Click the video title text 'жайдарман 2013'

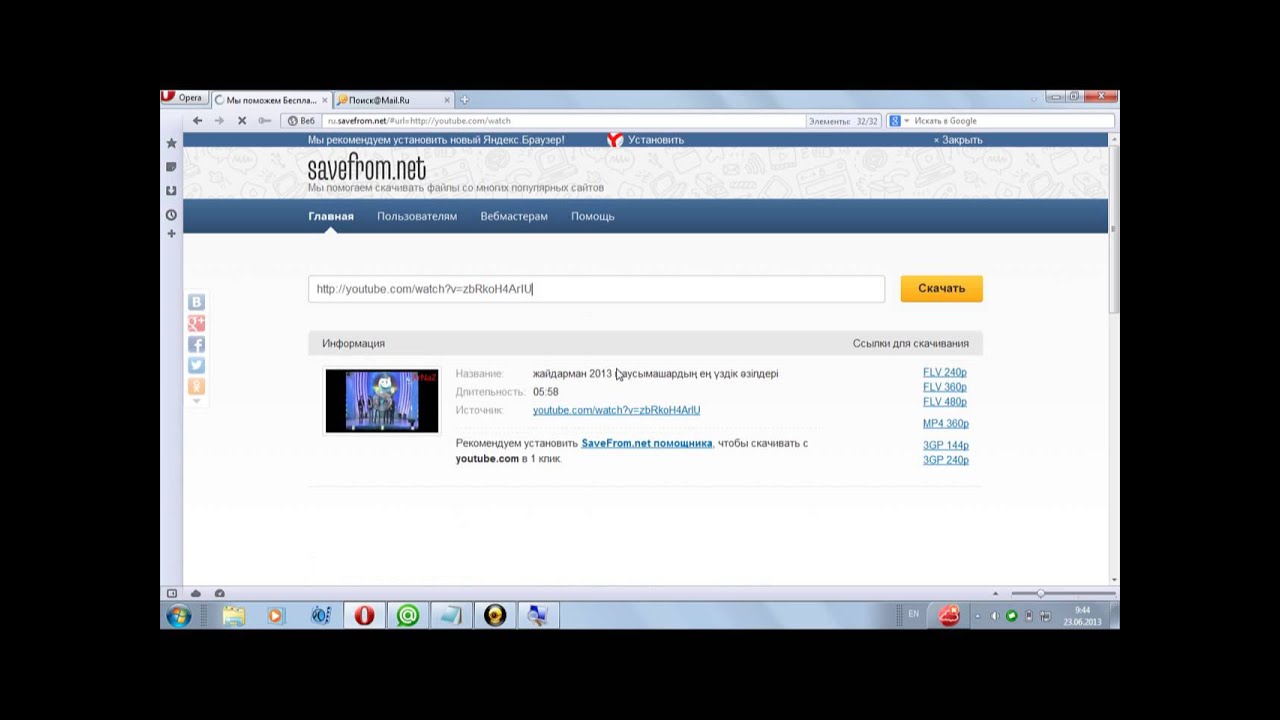pyautogui.click(x=572, y=374)
